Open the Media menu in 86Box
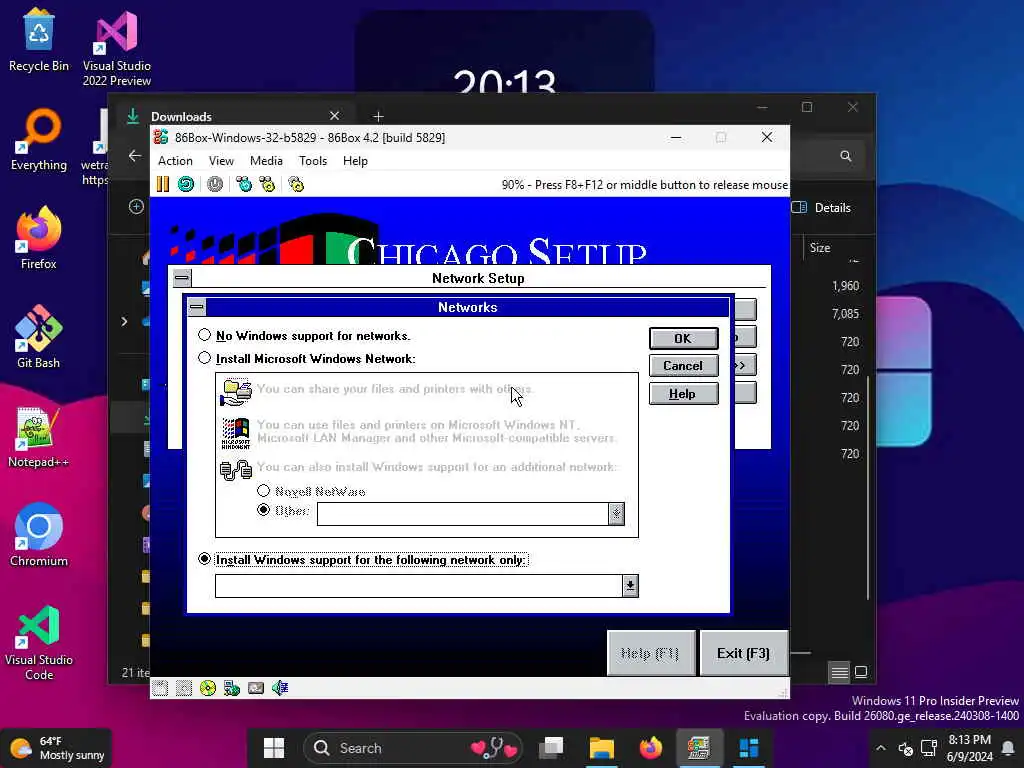1024x768 pixels. click(266, 161)
